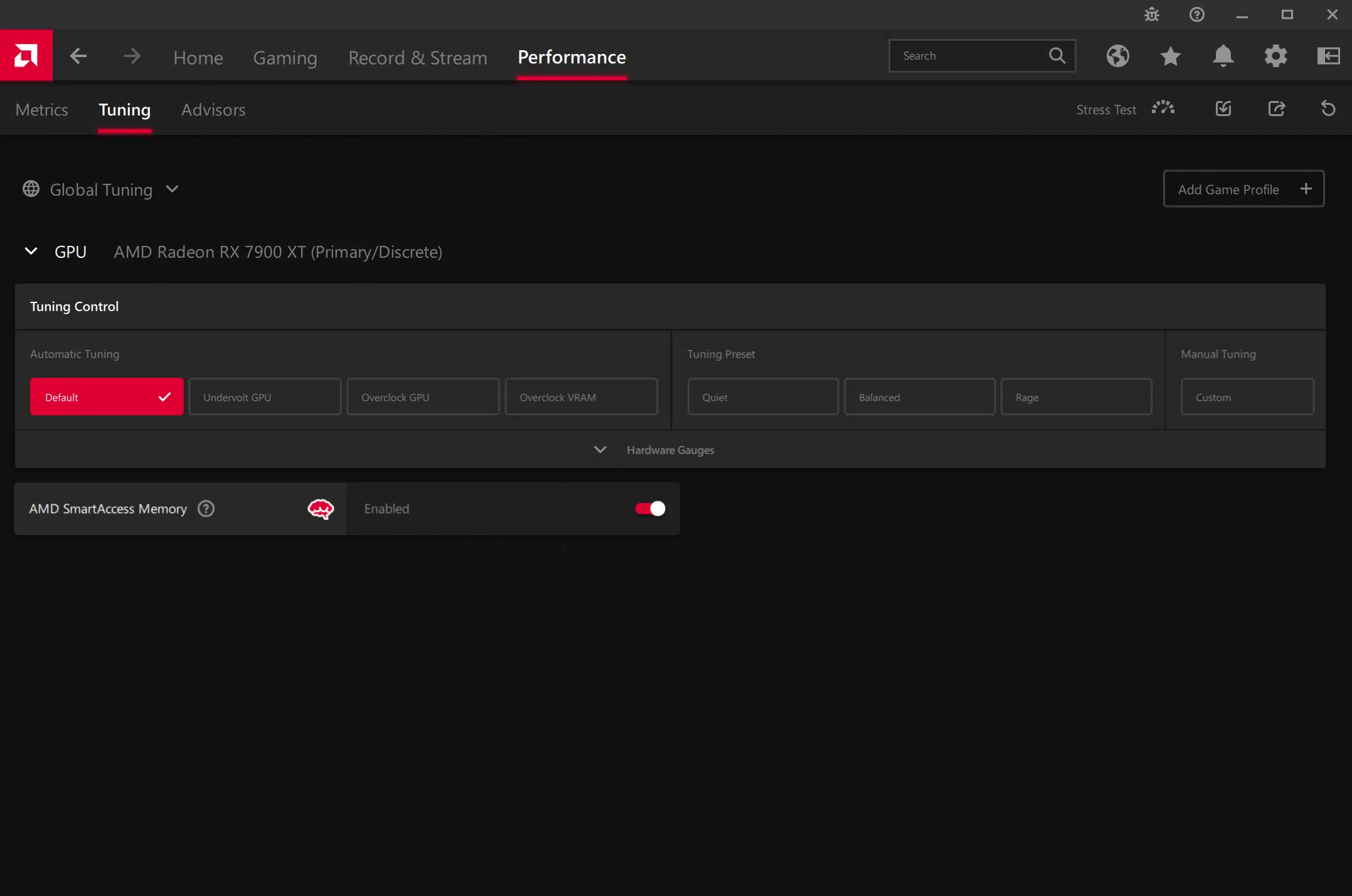This screenshot has width=1352, height=896.
Task: Click the SmartAccess Memory brain icon
Action: pos(321,509)
